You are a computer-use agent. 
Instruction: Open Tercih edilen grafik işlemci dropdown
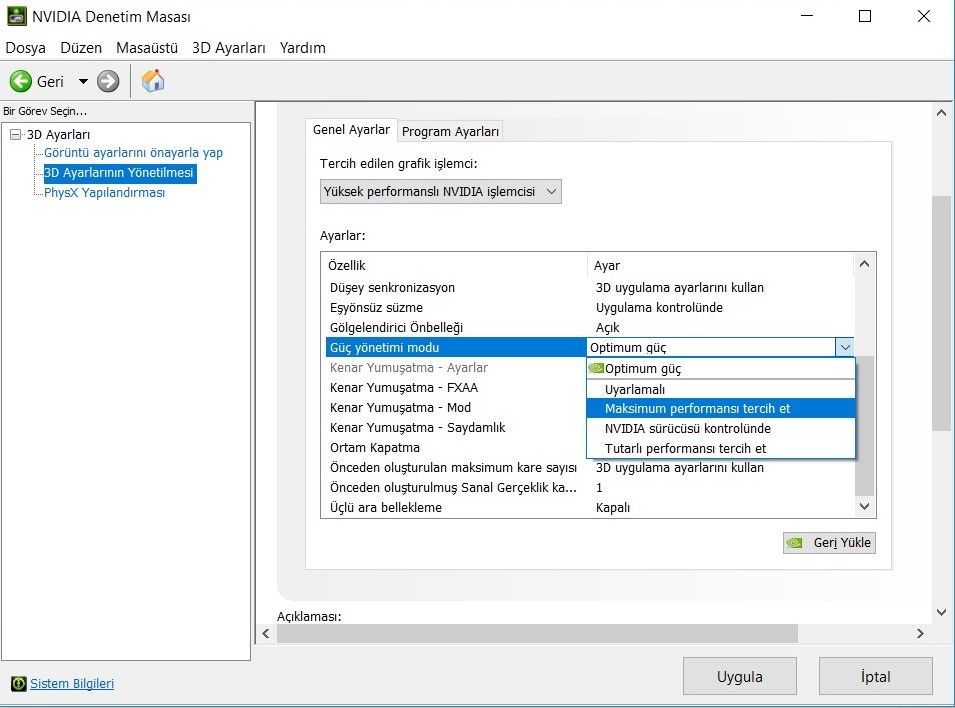click(x=440, y=191)
